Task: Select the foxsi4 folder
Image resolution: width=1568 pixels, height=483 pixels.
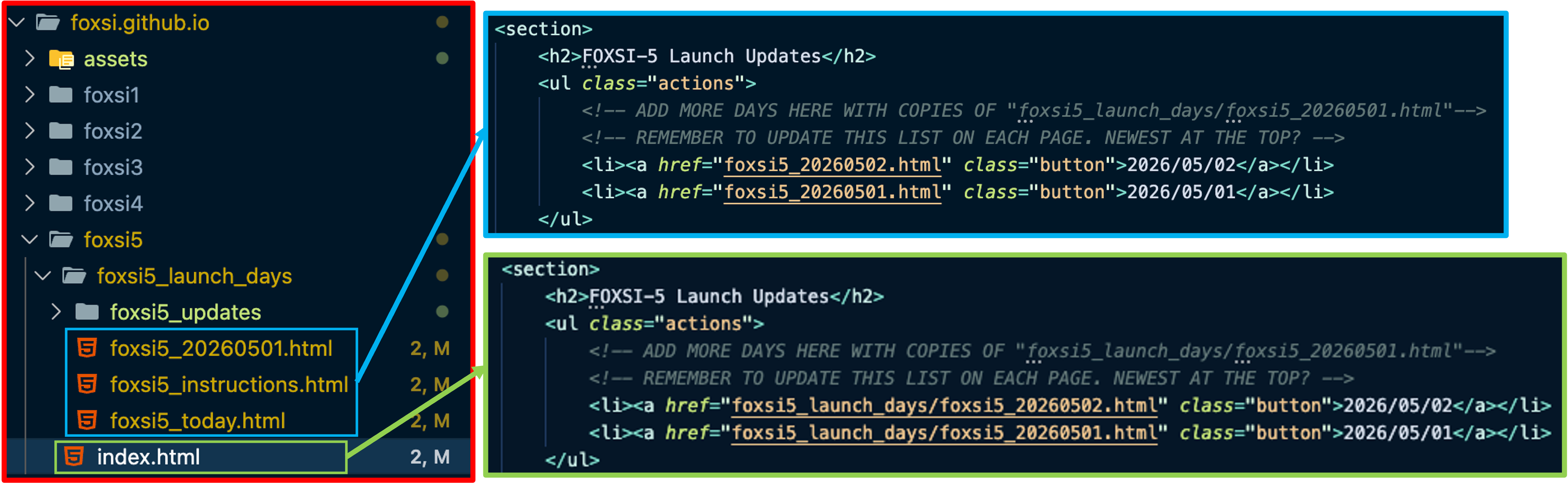Action: [x=113, y=203]
